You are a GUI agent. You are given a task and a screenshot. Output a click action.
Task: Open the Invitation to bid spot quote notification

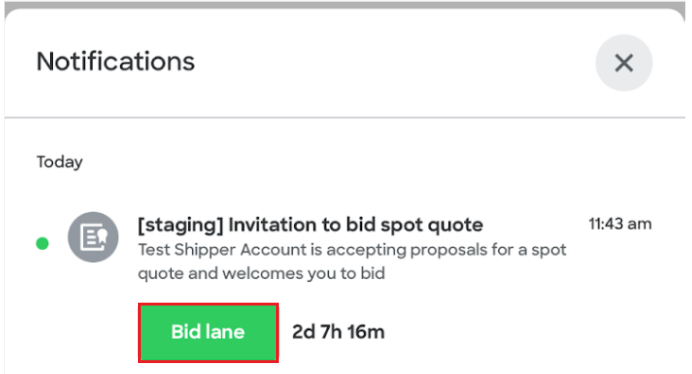click(310, 225)
